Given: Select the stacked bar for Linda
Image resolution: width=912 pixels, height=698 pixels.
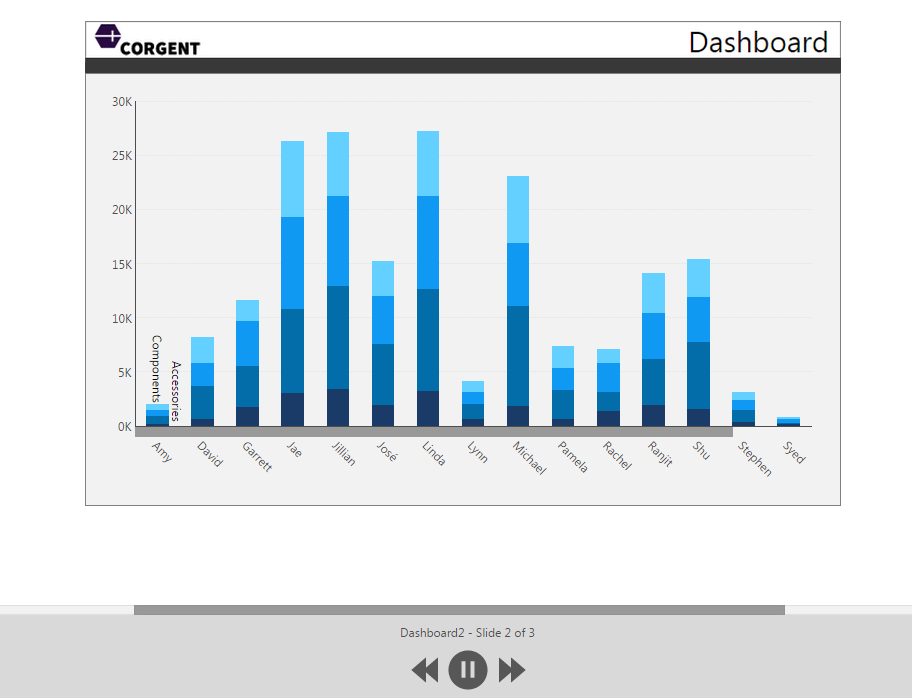Looking at the screenshot, I should pyautogui.click(x=428, y=279).
